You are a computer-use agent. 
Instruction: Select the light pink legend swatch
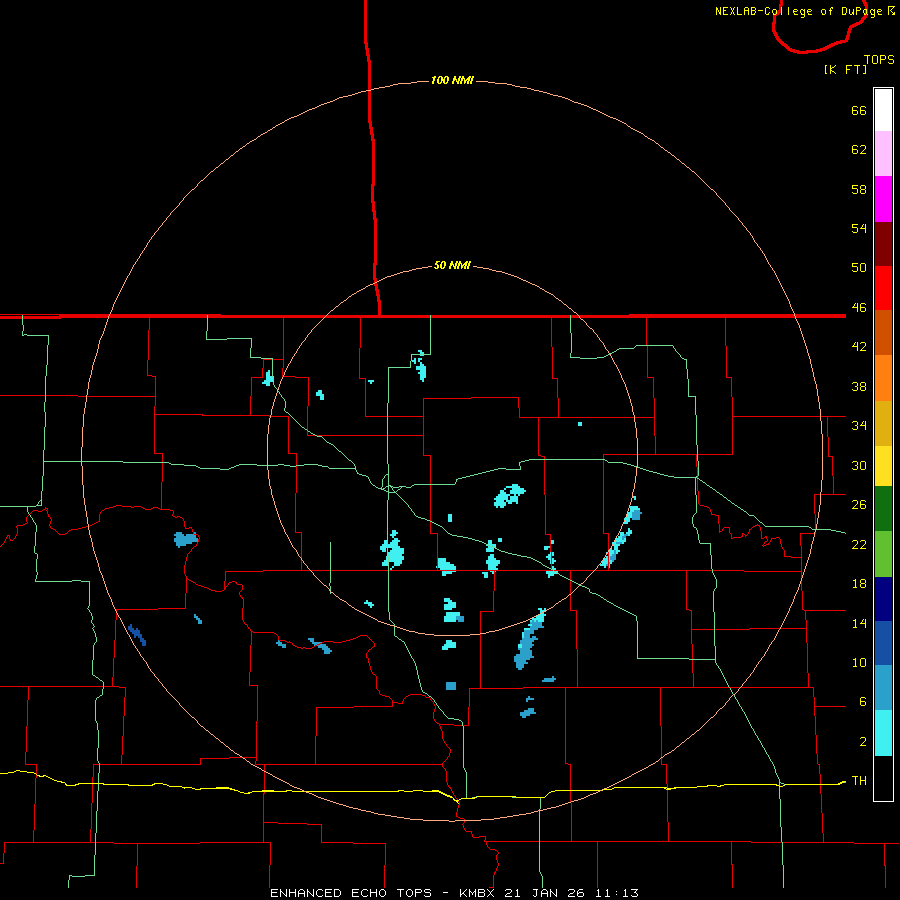[x=883, y=153]
